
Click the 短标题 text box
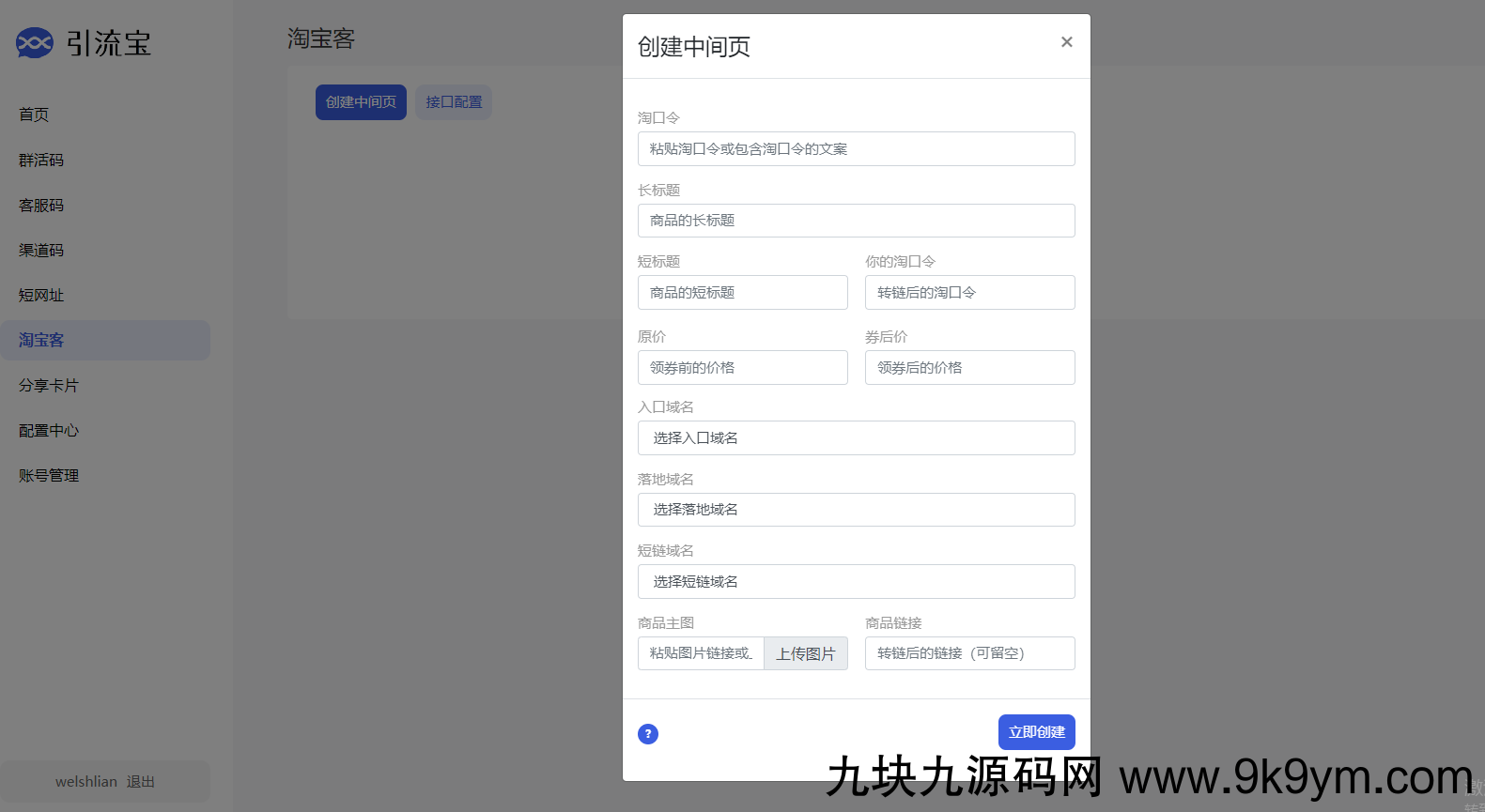pos(742,293)
